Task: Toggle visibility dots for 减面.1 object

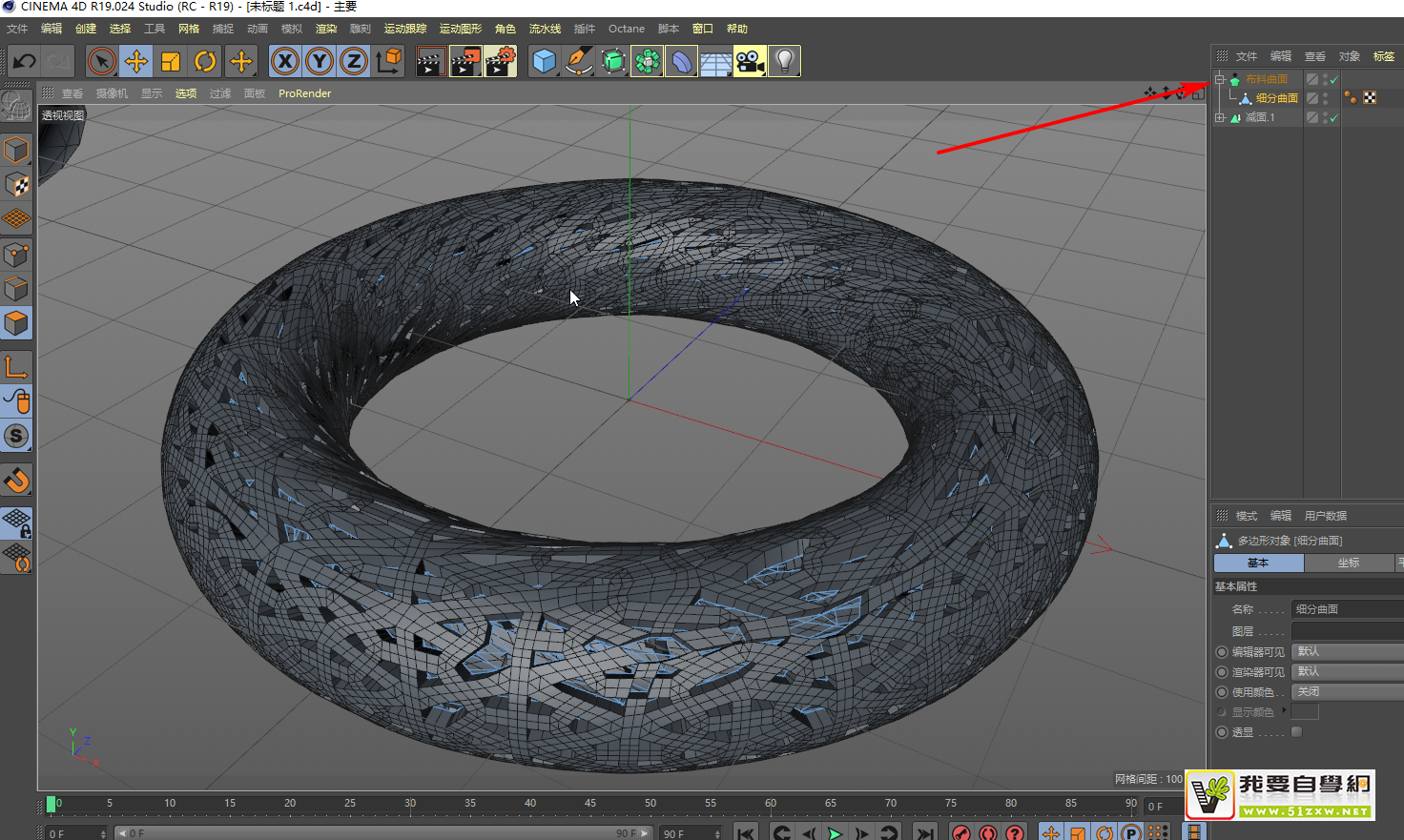Action: (1325, 117)
